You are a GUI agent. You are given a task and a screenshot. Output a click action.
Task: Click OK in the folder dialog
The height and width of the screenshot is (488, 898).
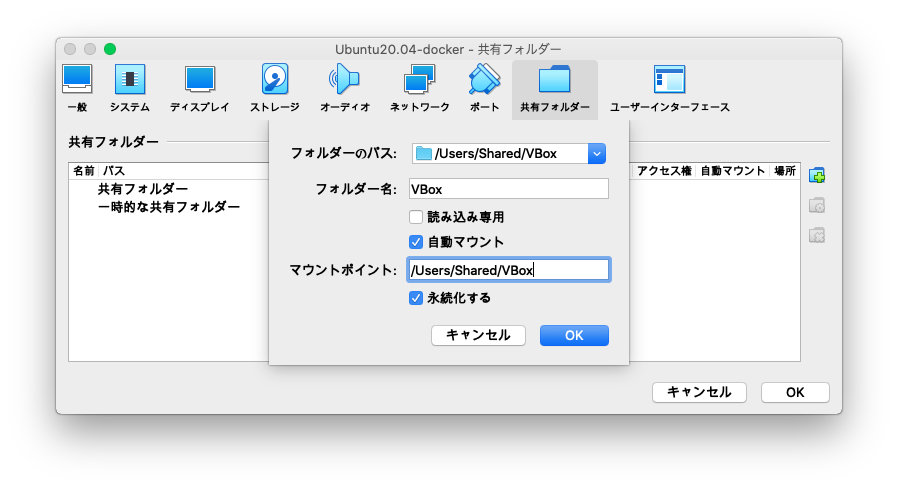(x=574, y=336)
